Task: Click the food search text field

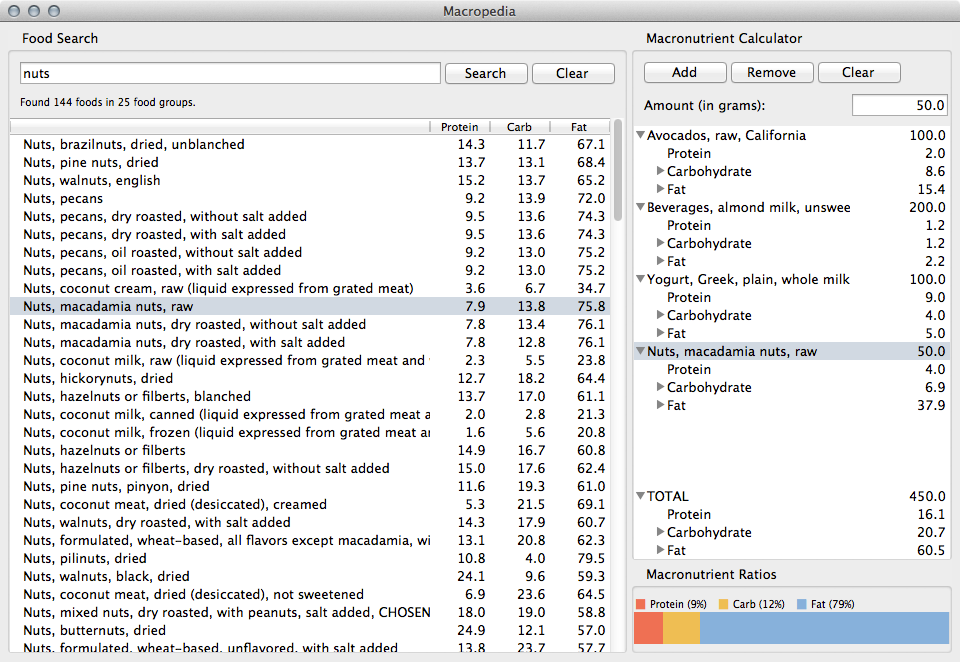Action: (x=230, y=73)
